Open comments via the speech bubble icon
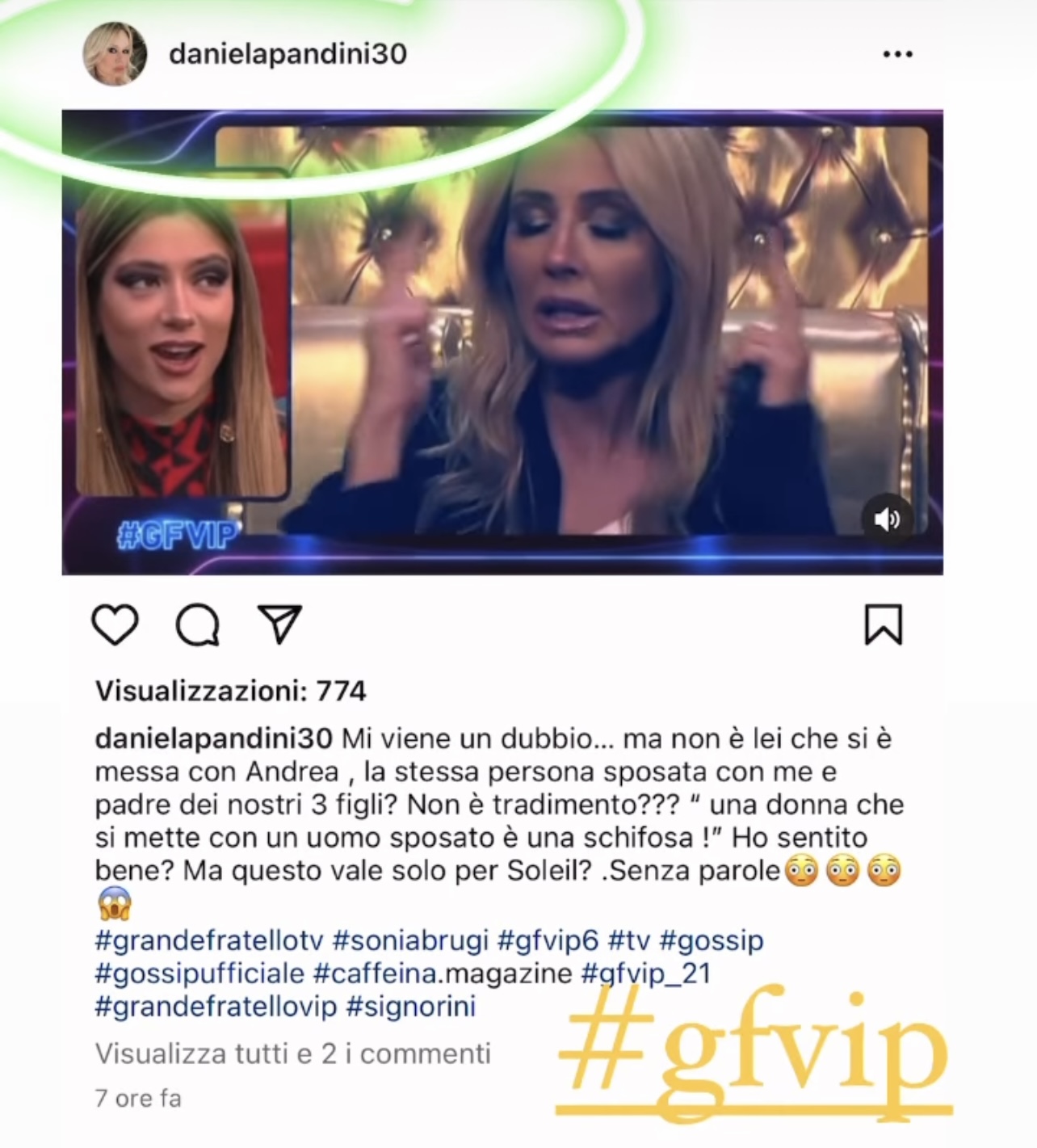Image resolution: width=1037 pixels, height=1148 pixels. 198,625
